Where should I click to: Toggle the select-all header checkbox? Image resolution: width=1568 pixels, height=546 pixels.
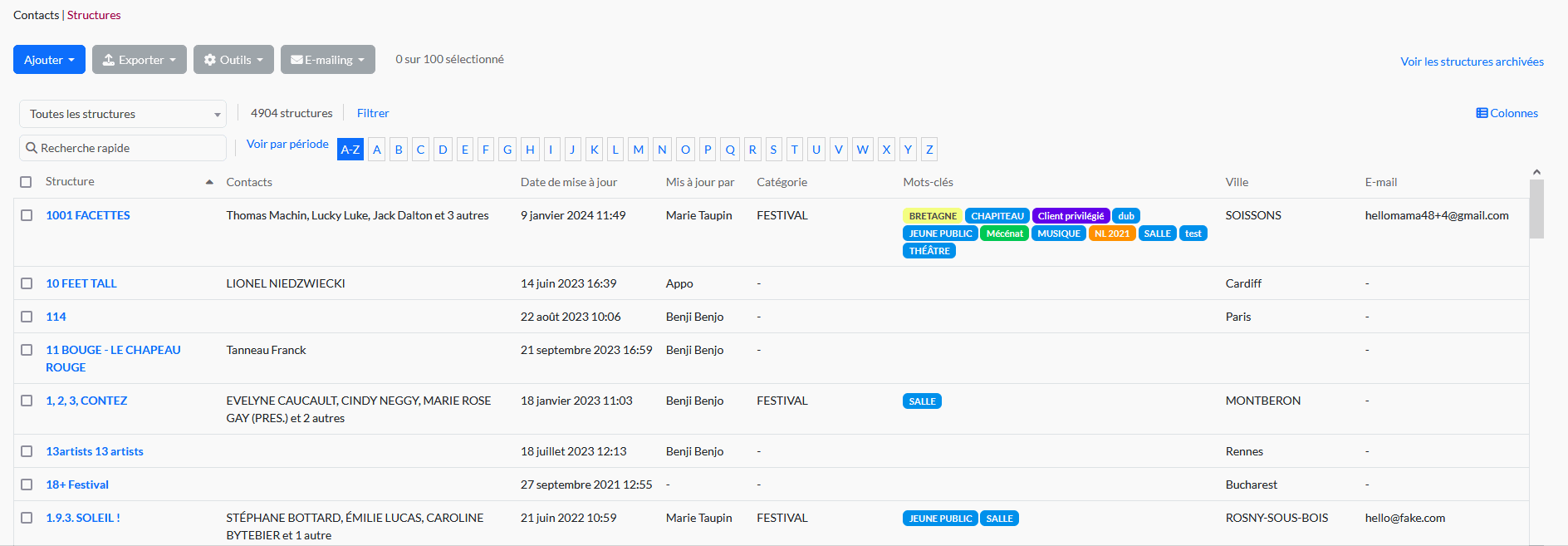click(x=27, y=182)
